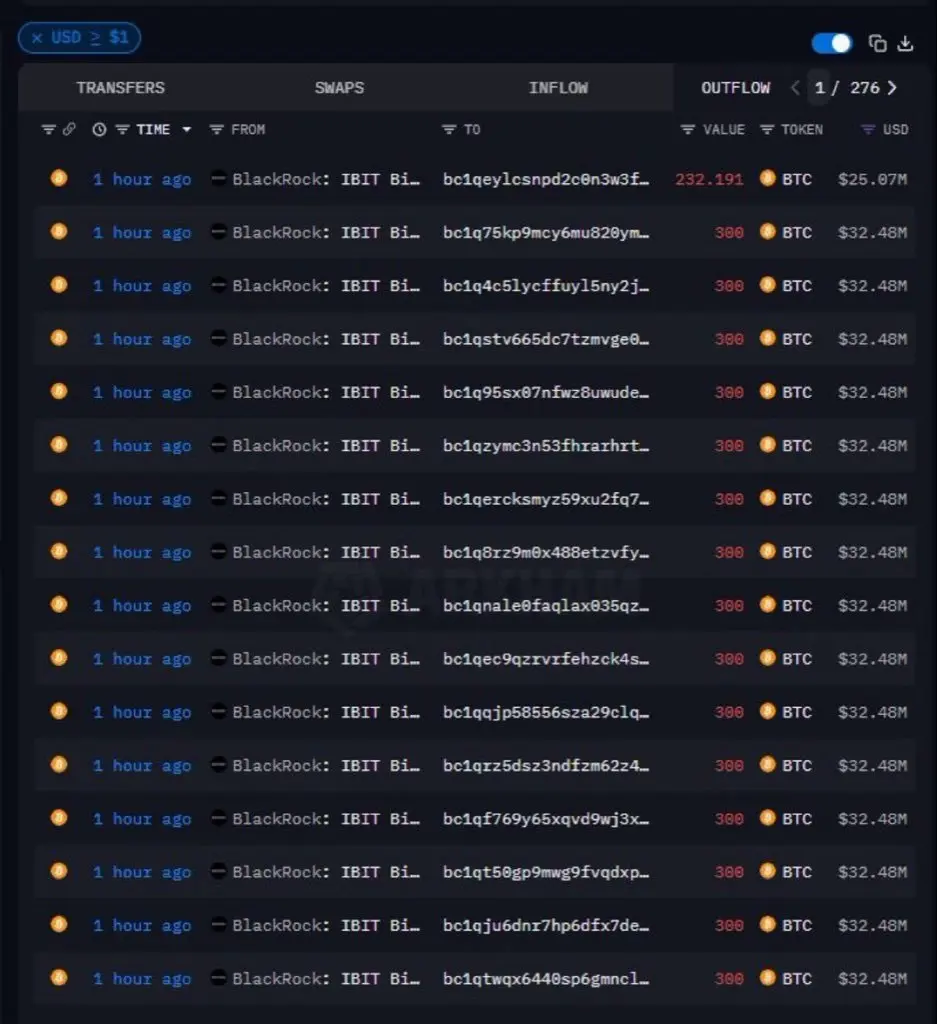Open address bc1qec9qzrvrfehzck4s

pos(546,659)
